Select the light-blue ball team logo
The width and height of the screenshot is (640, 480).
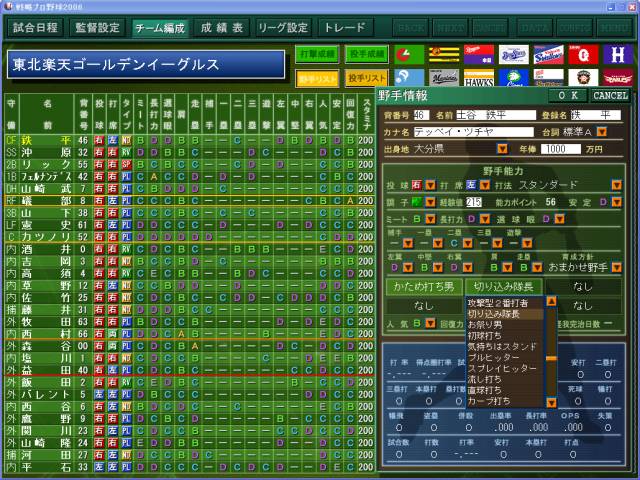click(x=409, y=77)
